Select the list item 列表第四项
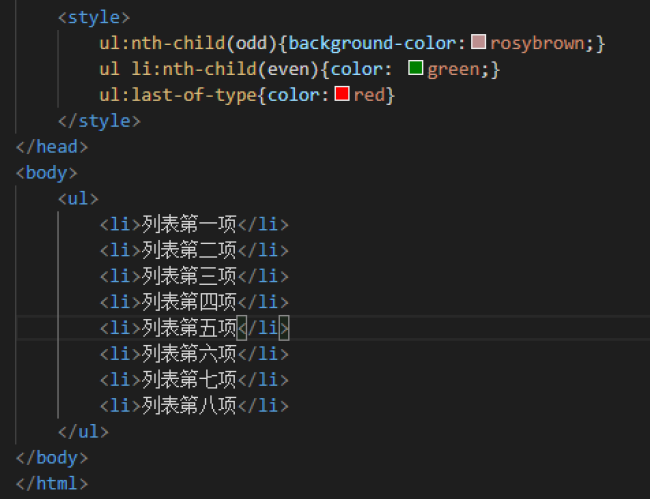Screen dimensions: 650x499 click(x=189, y=302)
